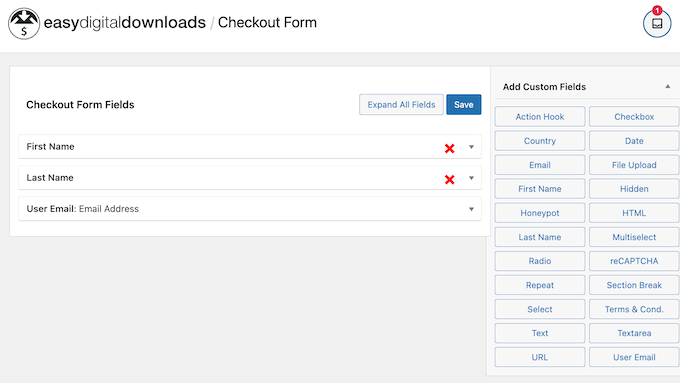Add a reCAPTCHA field
Viewport: 680px width, 383px height.
[x=634, y=261]
